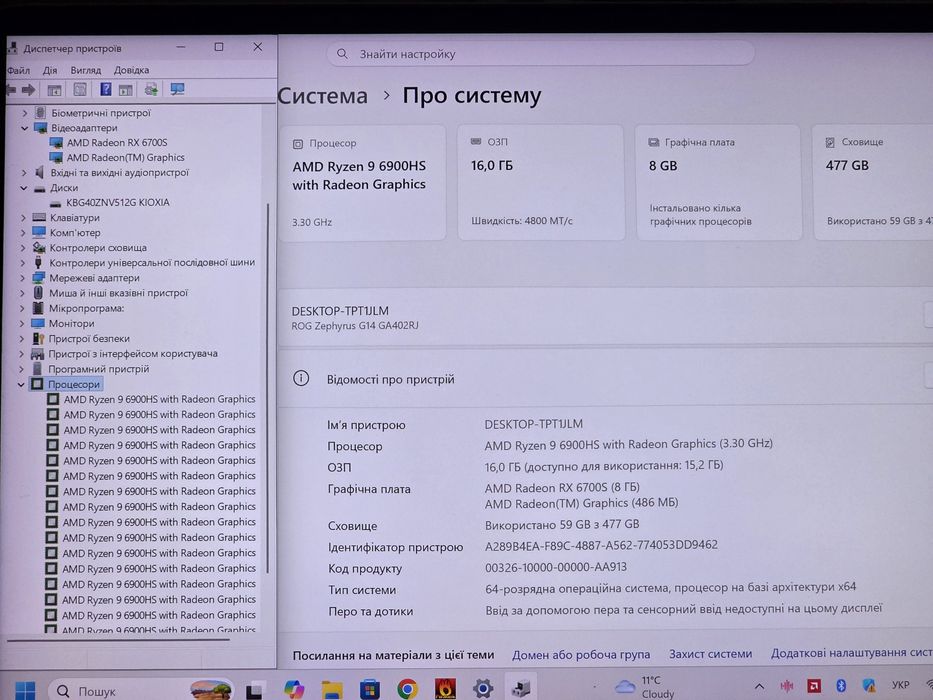This screenshot has height=700, width=933.
Task: Open Settings gear in the taskbar
Action: click(x=483, y=689)
